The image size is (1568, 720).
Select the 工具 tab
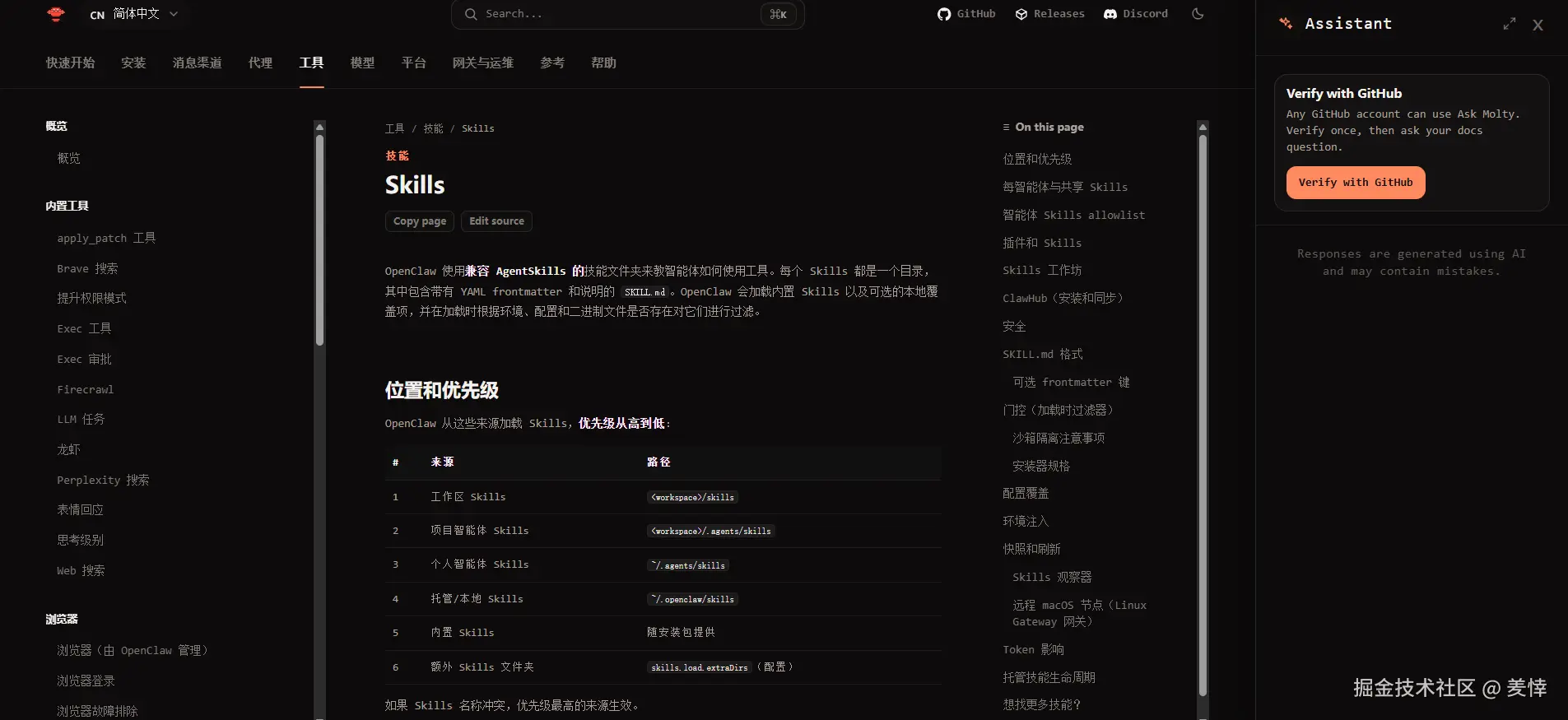point(311,63)
